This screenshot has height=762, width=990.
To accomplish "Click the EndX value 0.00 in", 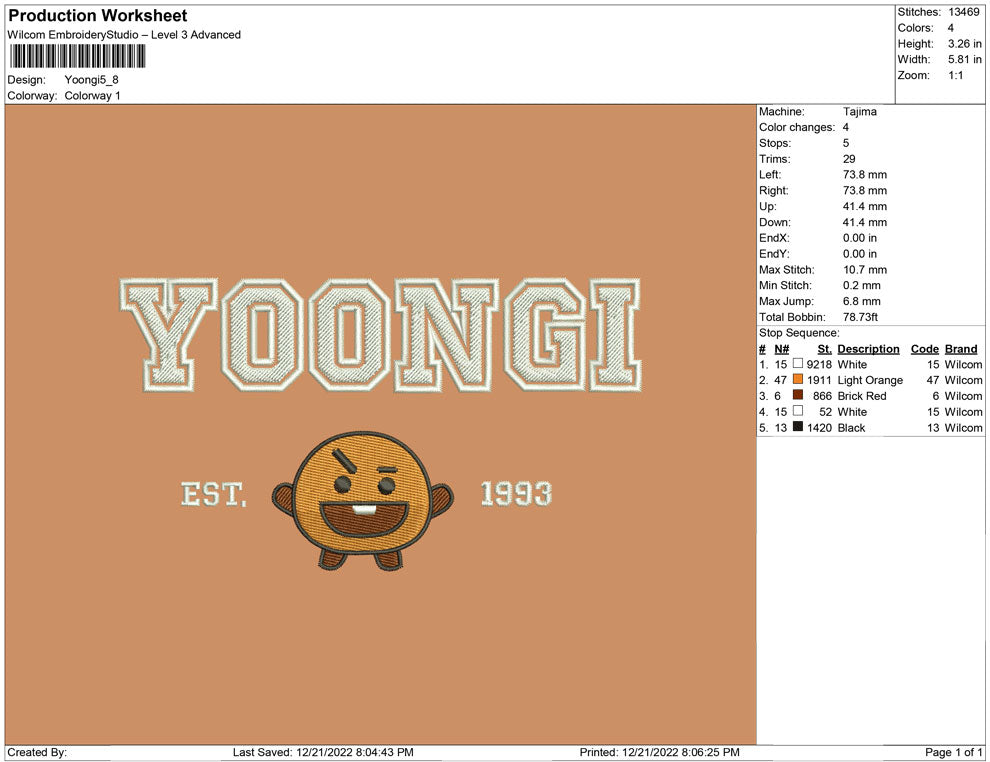I will 859,238.
